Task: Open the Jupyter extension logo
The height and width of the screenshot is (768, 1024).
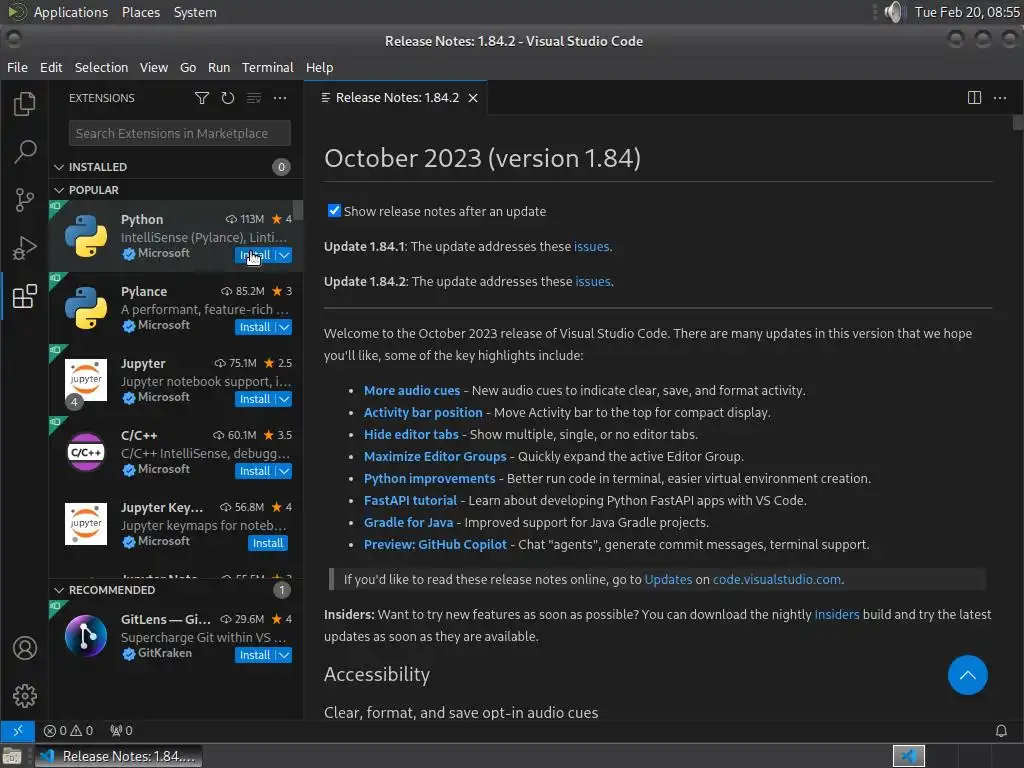Action: pos(86,379)
